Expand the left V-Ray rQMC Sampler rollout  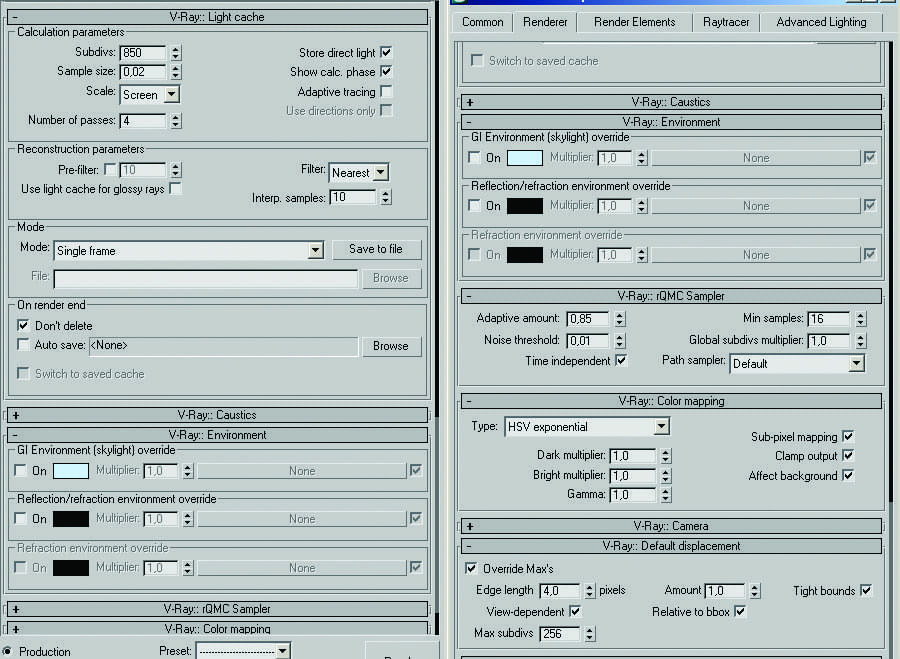pyautogui.click(x=217, y=609)
